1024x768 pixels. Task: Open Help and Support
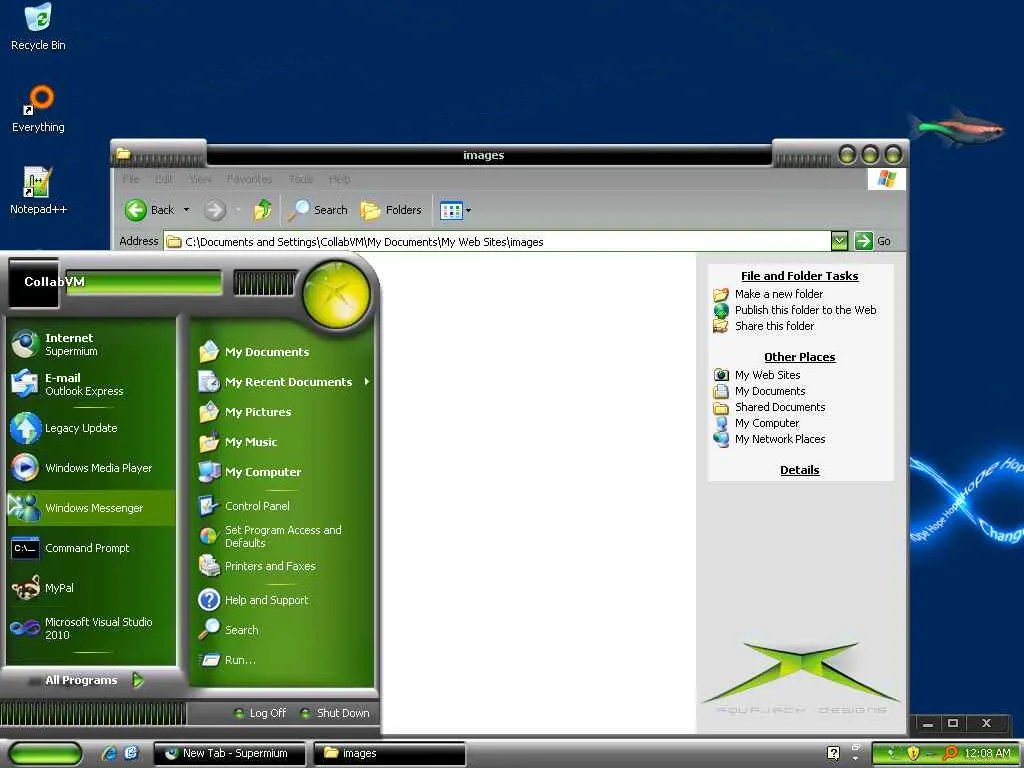coord(282,600)
